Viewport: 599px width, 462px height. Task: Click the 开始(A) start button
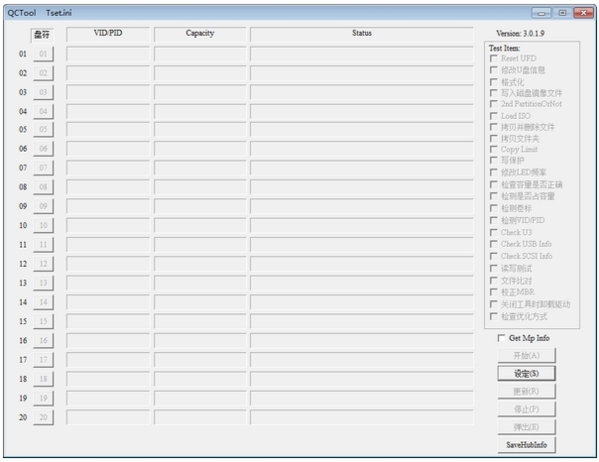coord(526,355)
